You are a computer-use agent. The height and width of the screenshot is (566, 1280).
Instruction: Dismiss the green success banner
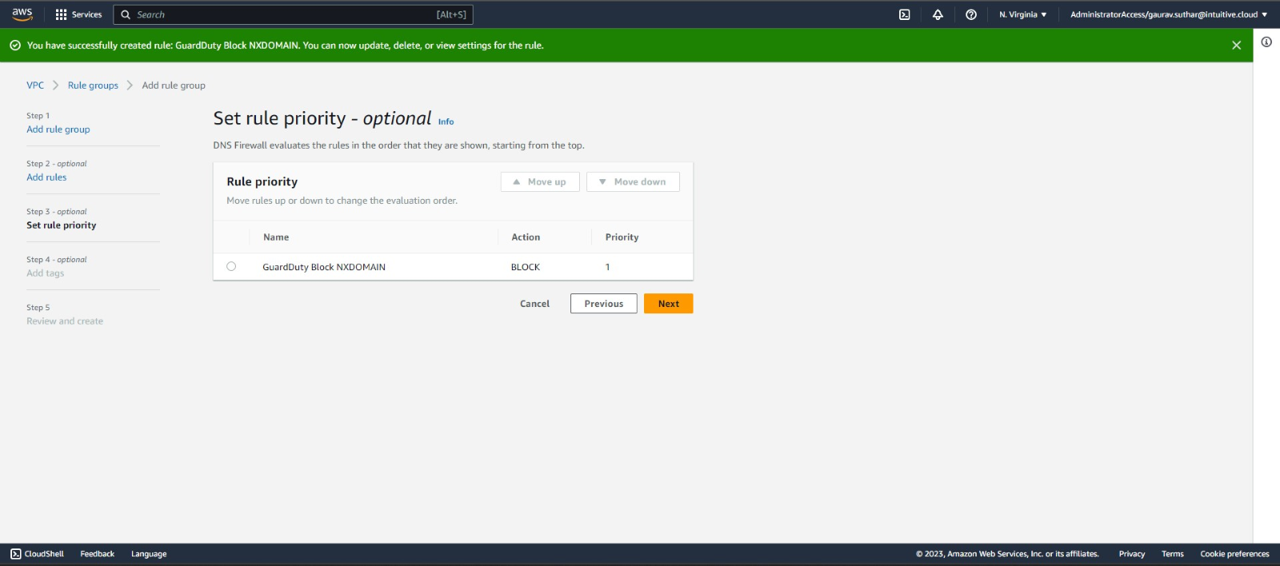[x=1236, y=45]
